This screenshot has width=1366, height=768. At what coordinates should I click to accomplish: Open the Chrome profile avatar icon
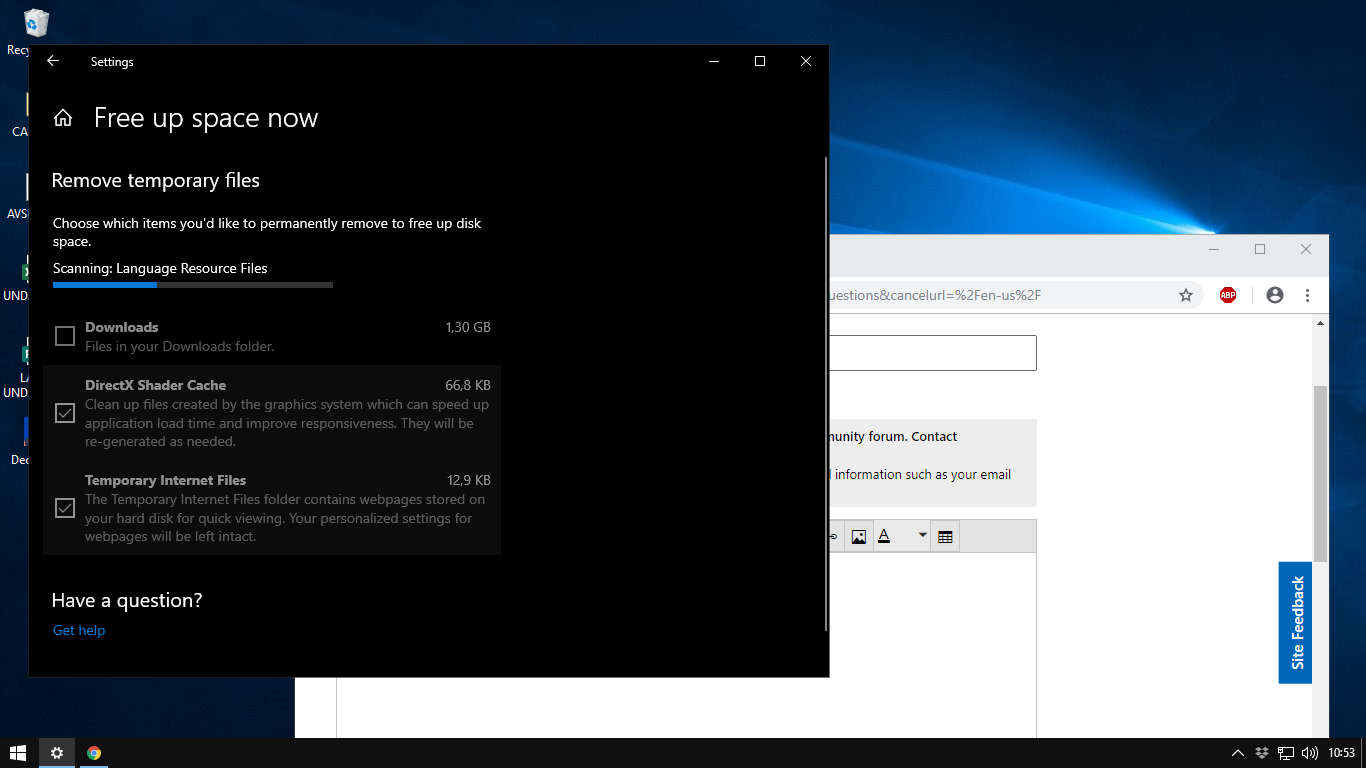pos(1274,295)
